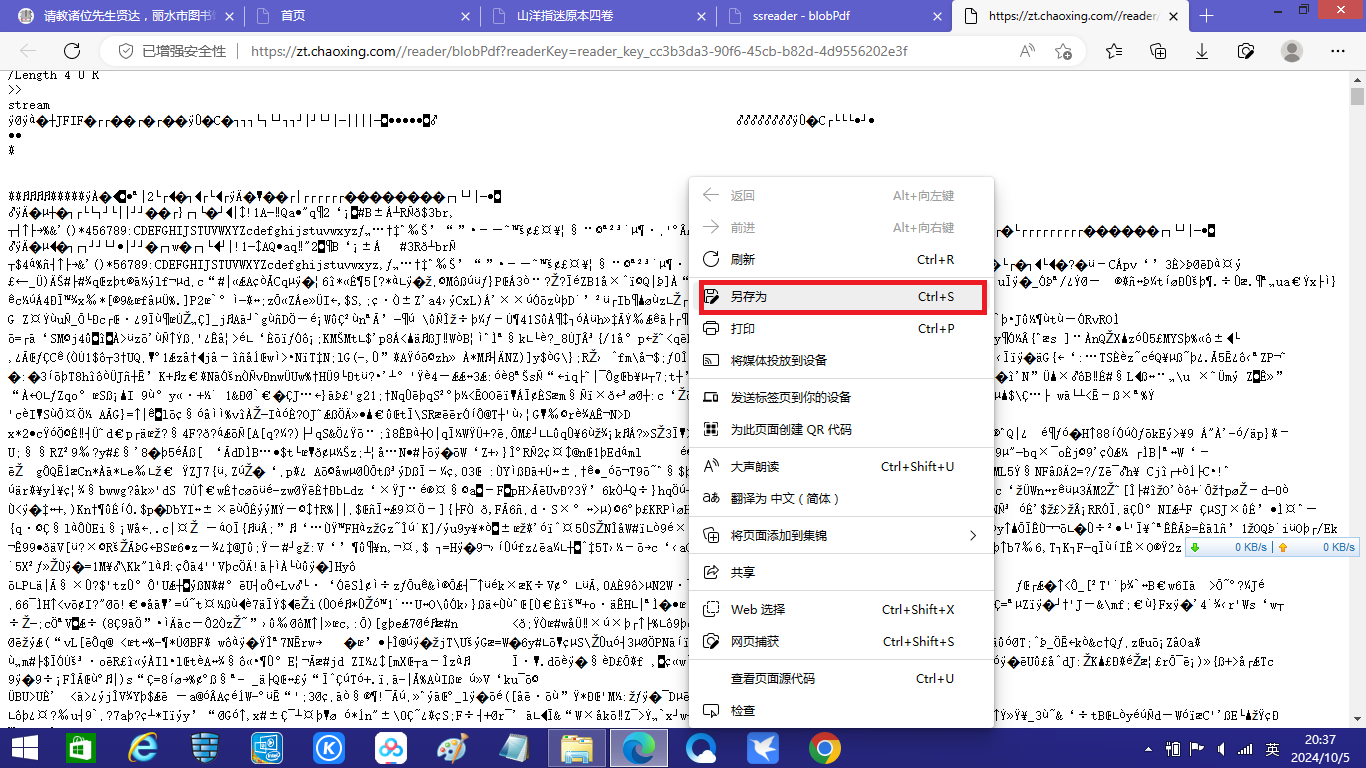Click 共享 in the context menu
The image size is (1366, 768).
coord(841,573)
